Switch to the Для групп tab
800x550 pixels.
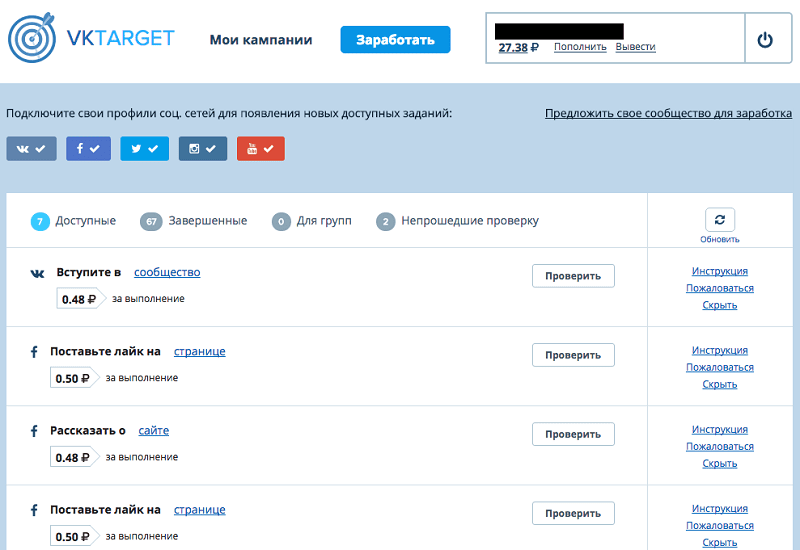(x=312, y=221)
